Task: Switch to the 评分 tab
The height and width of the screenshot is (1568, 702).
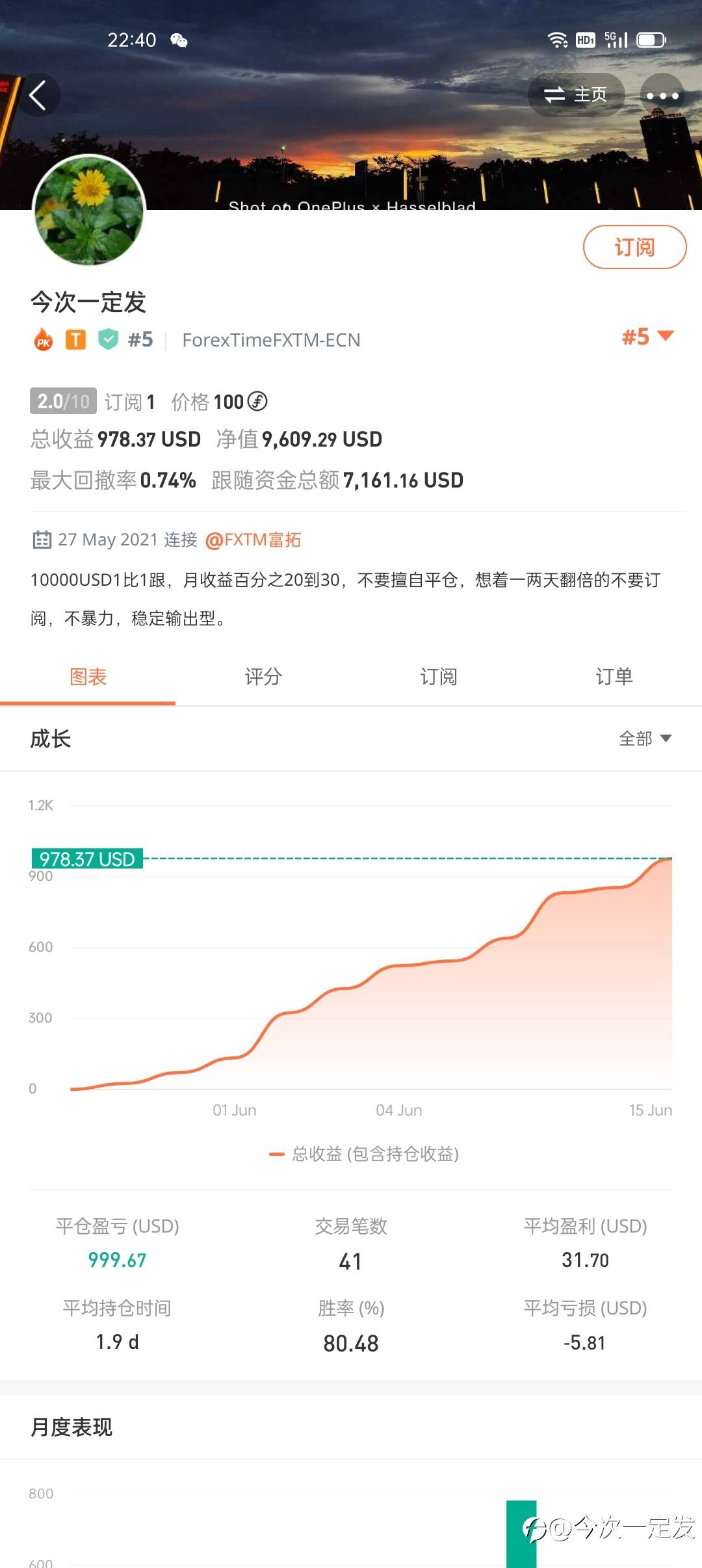Action: [263, 677]
